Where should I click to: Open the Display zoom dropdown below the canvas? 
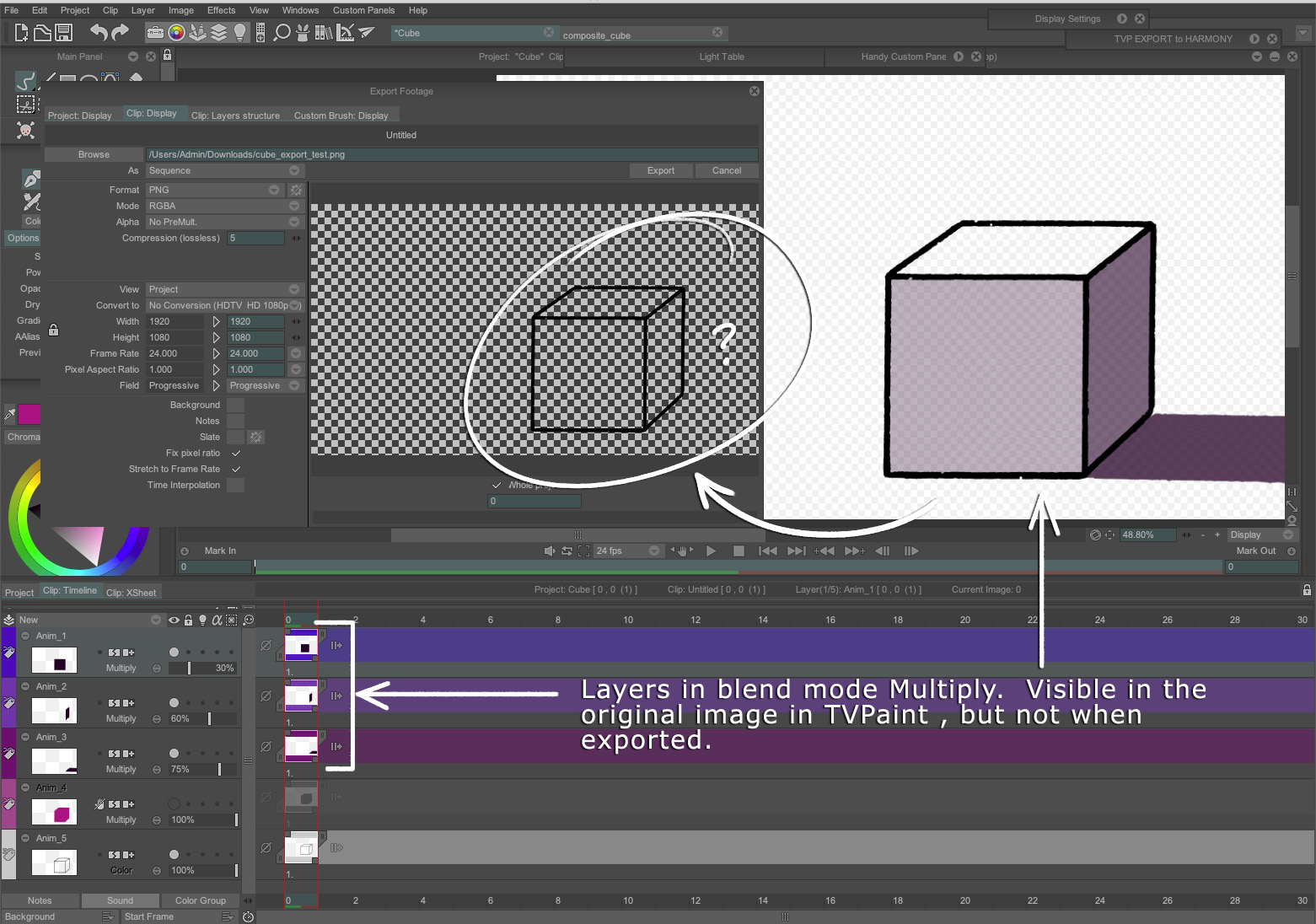click(x=1260, y=535)
